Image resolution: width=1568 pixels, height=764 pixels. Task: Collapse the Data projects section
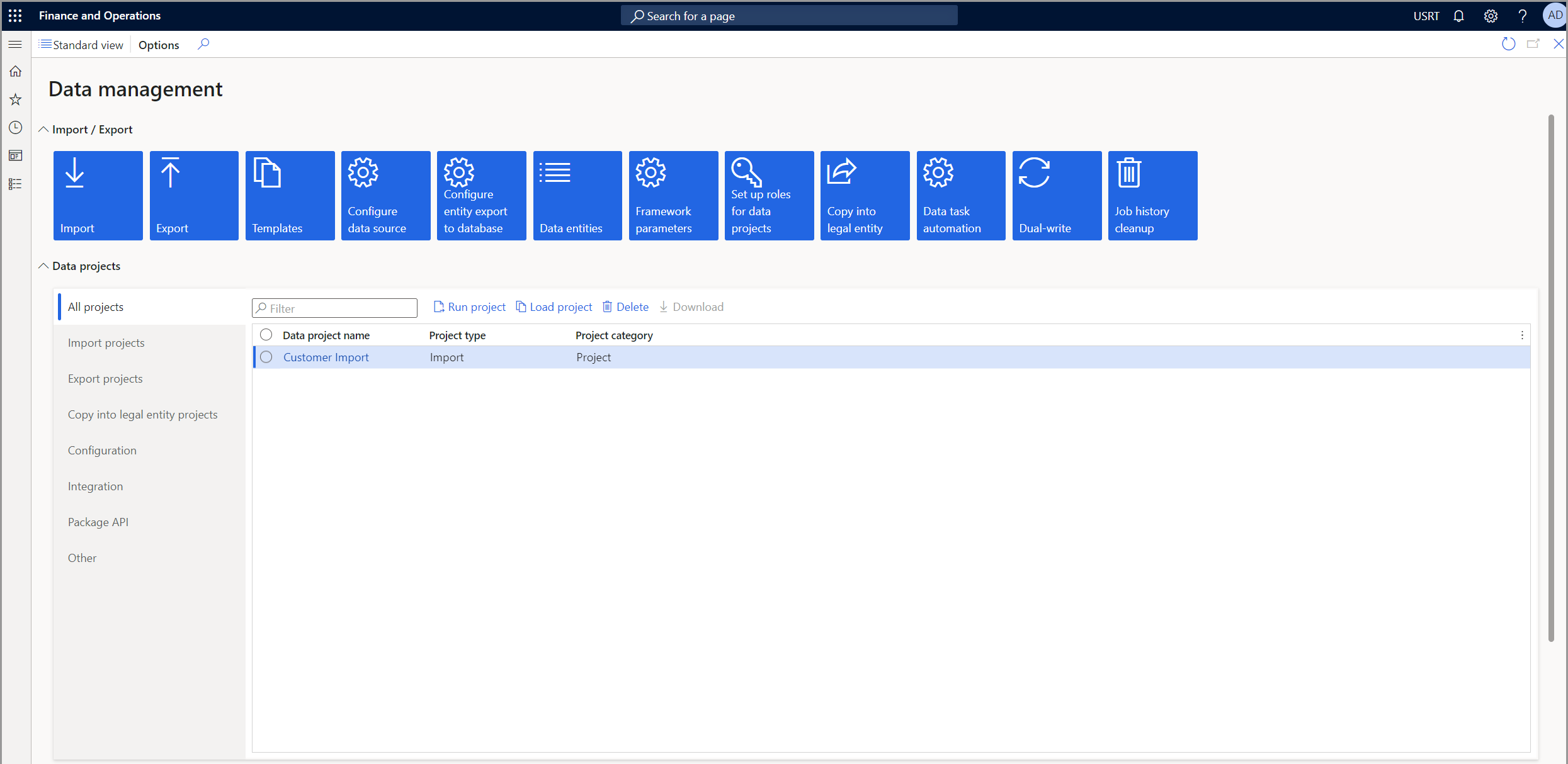[x=43, y=266]
